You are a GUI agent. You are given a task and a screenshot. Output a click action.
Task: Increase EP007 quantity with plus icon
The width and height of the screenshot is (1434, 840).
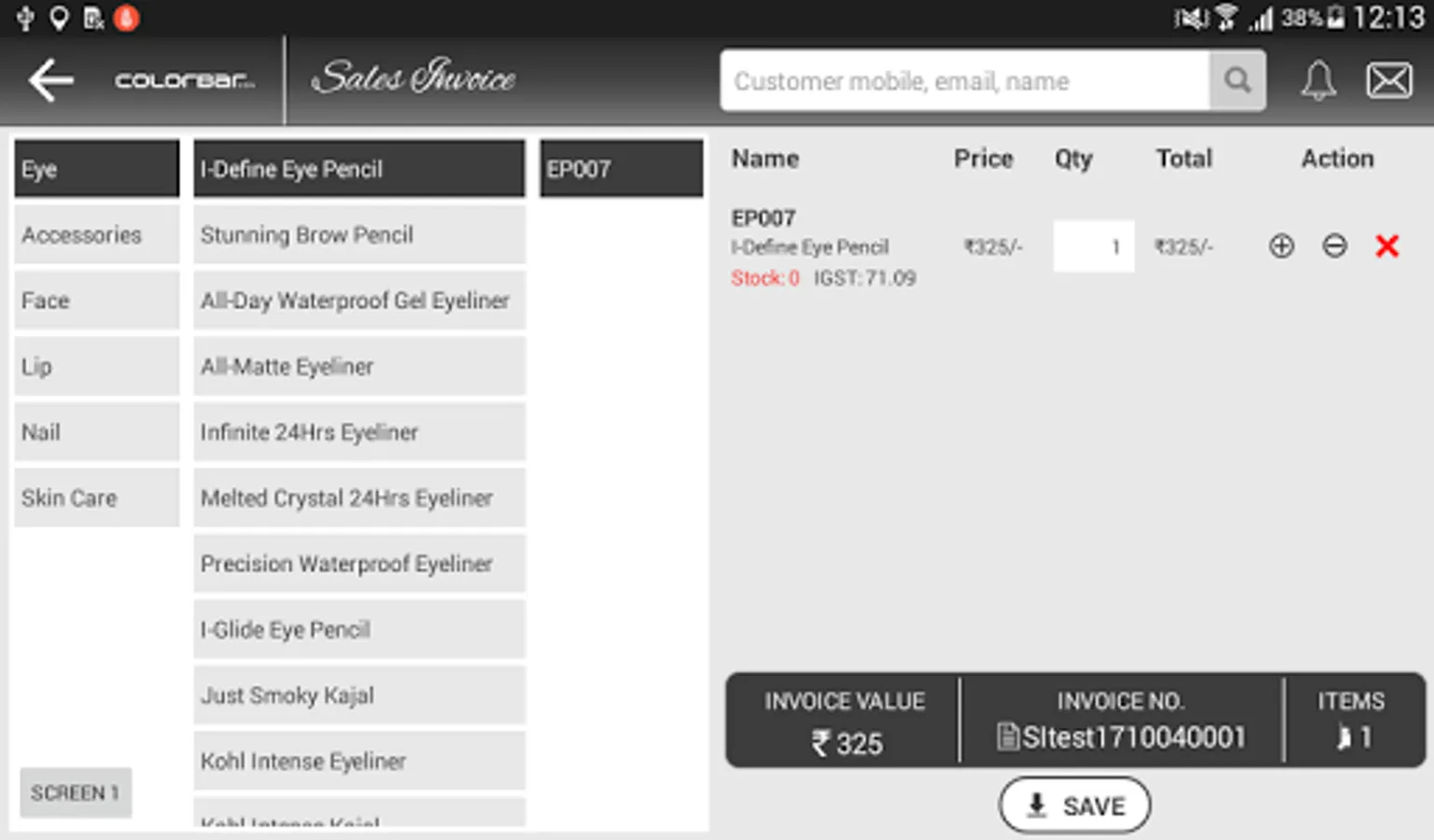click(1282, 245)
